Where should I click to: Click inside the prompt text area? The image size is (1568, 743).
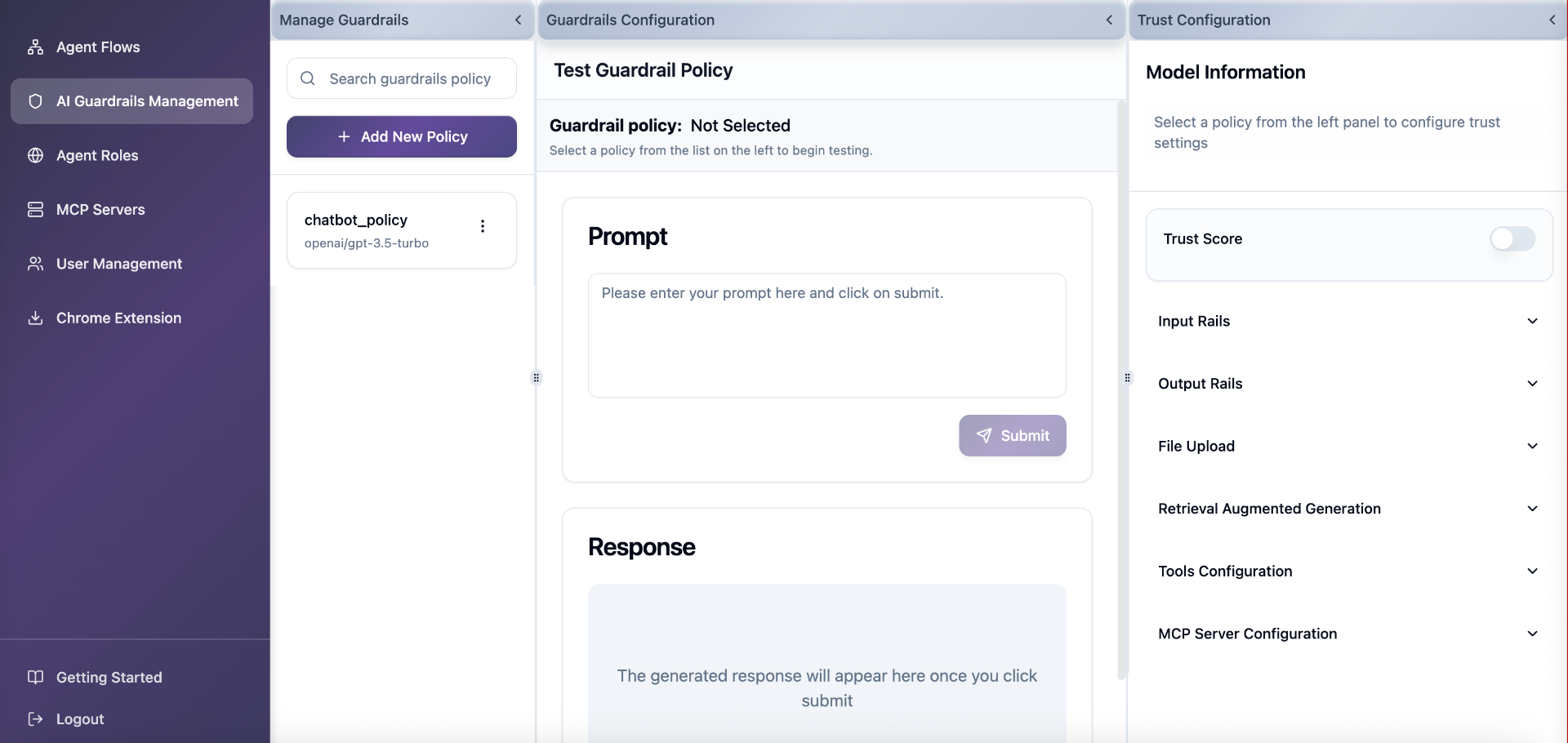coord(826,335)
